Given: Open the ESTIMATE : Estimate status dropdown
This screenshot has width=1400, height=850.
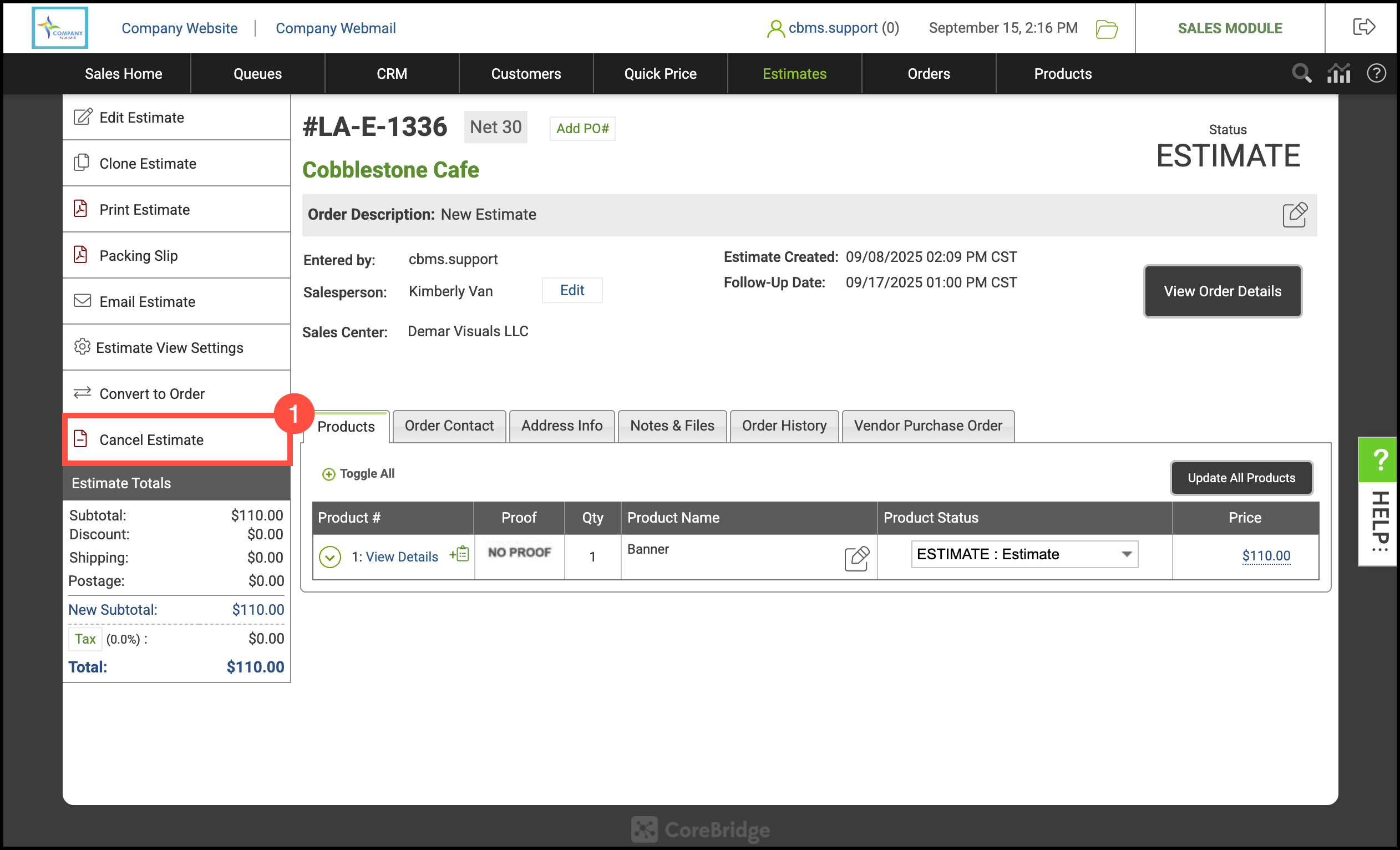Looking at the screenshot, I should 1024,554.
